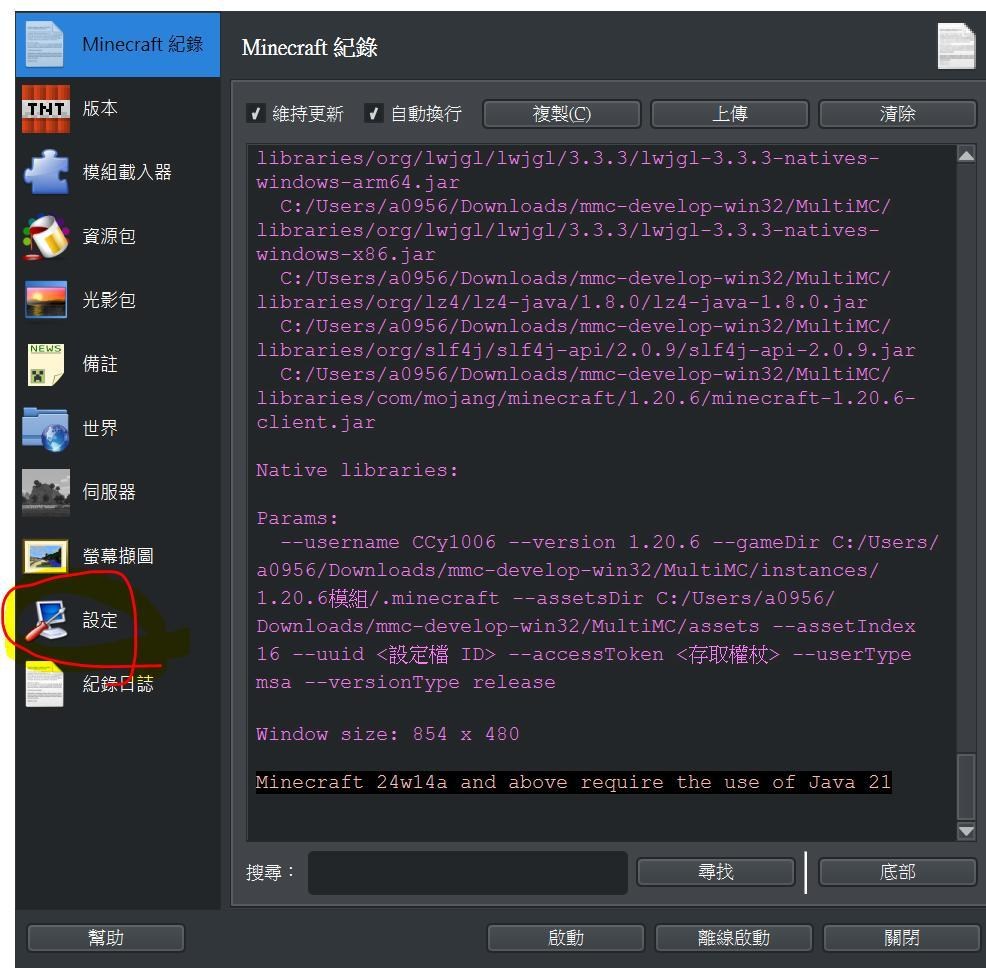Click the paint bucket 資源包 icon
The image size is (986, 968).
coord(46,236)
